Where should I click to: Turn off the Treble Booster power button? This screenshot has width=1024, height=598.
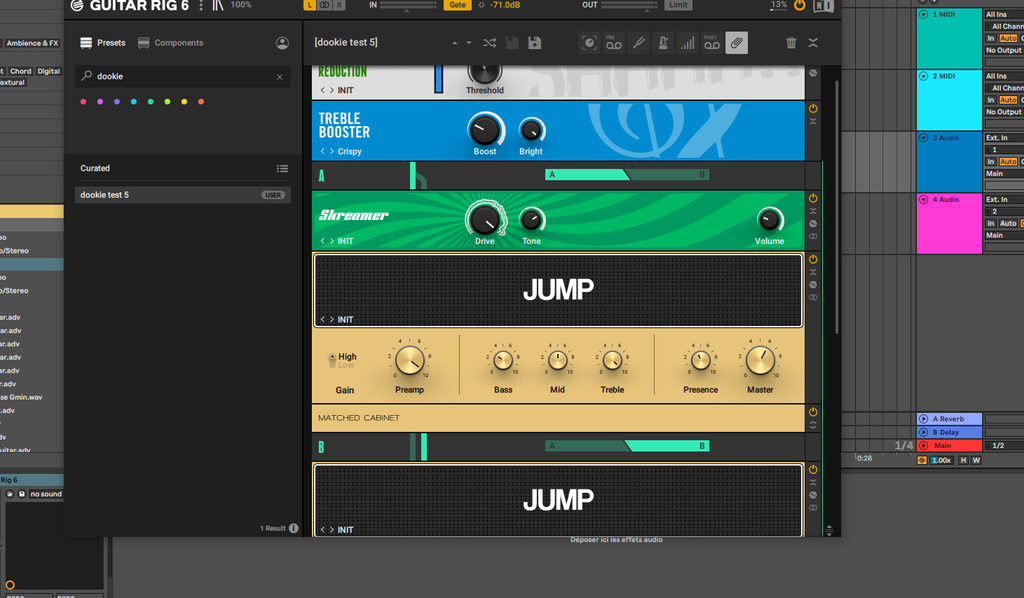[x=813, y=108]
